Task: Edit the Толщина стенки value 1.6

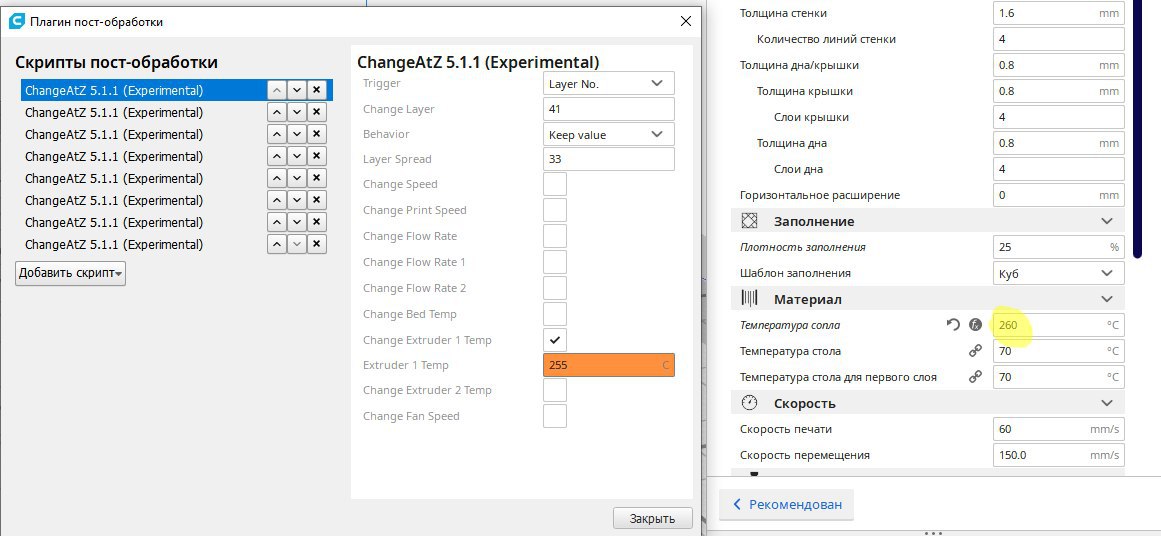Action: click(1058, 13)
